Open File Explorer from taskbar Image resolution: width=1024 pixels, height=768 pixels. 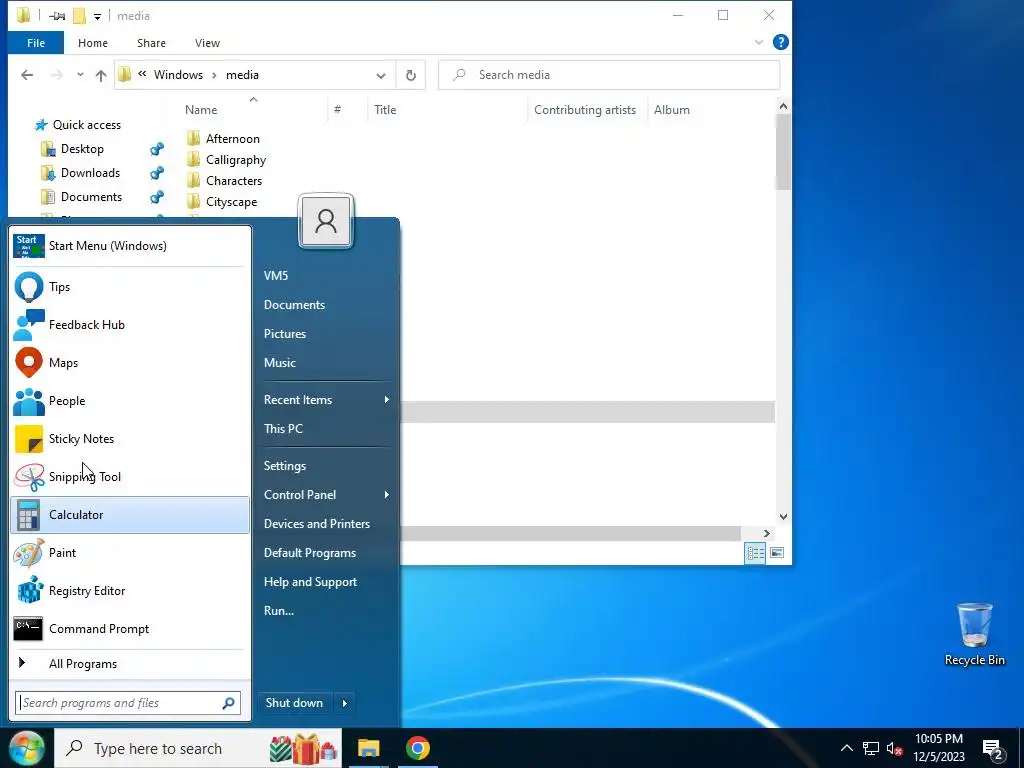(368, 748)
